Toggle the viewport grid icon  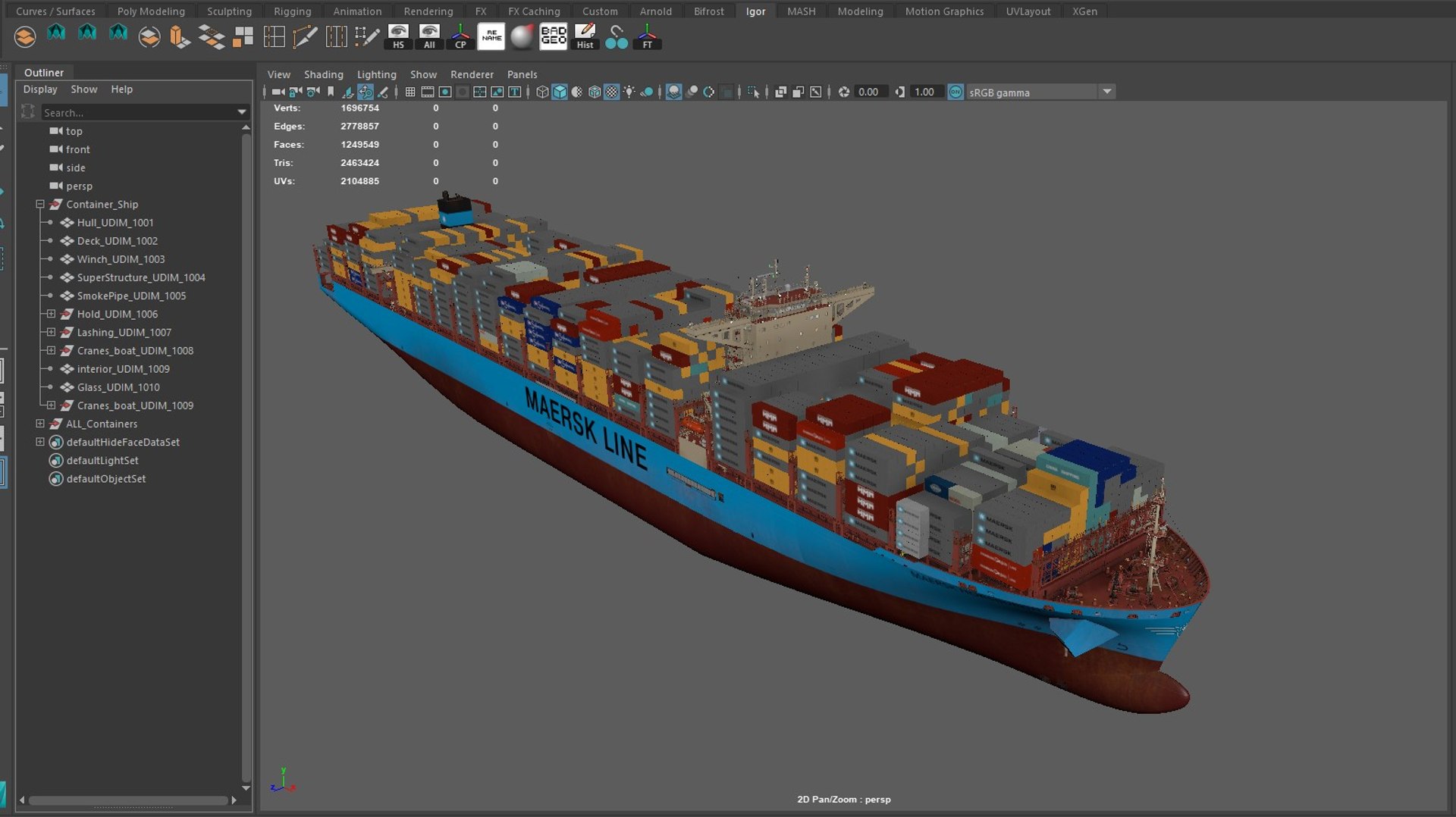(x=409, y=92)
